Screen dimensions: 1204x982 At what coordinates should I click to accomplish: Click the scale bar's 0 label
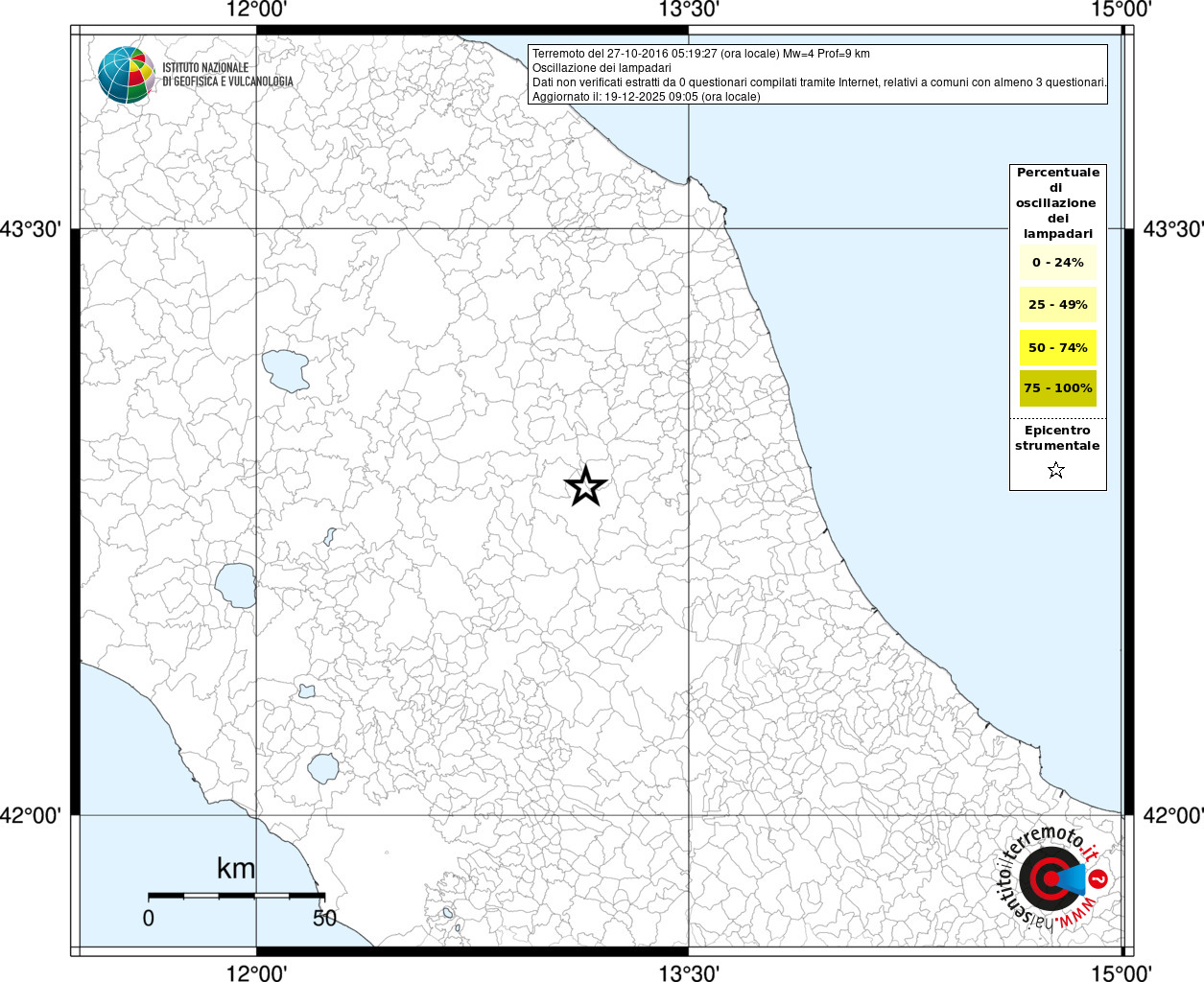(x=148, y=918)
